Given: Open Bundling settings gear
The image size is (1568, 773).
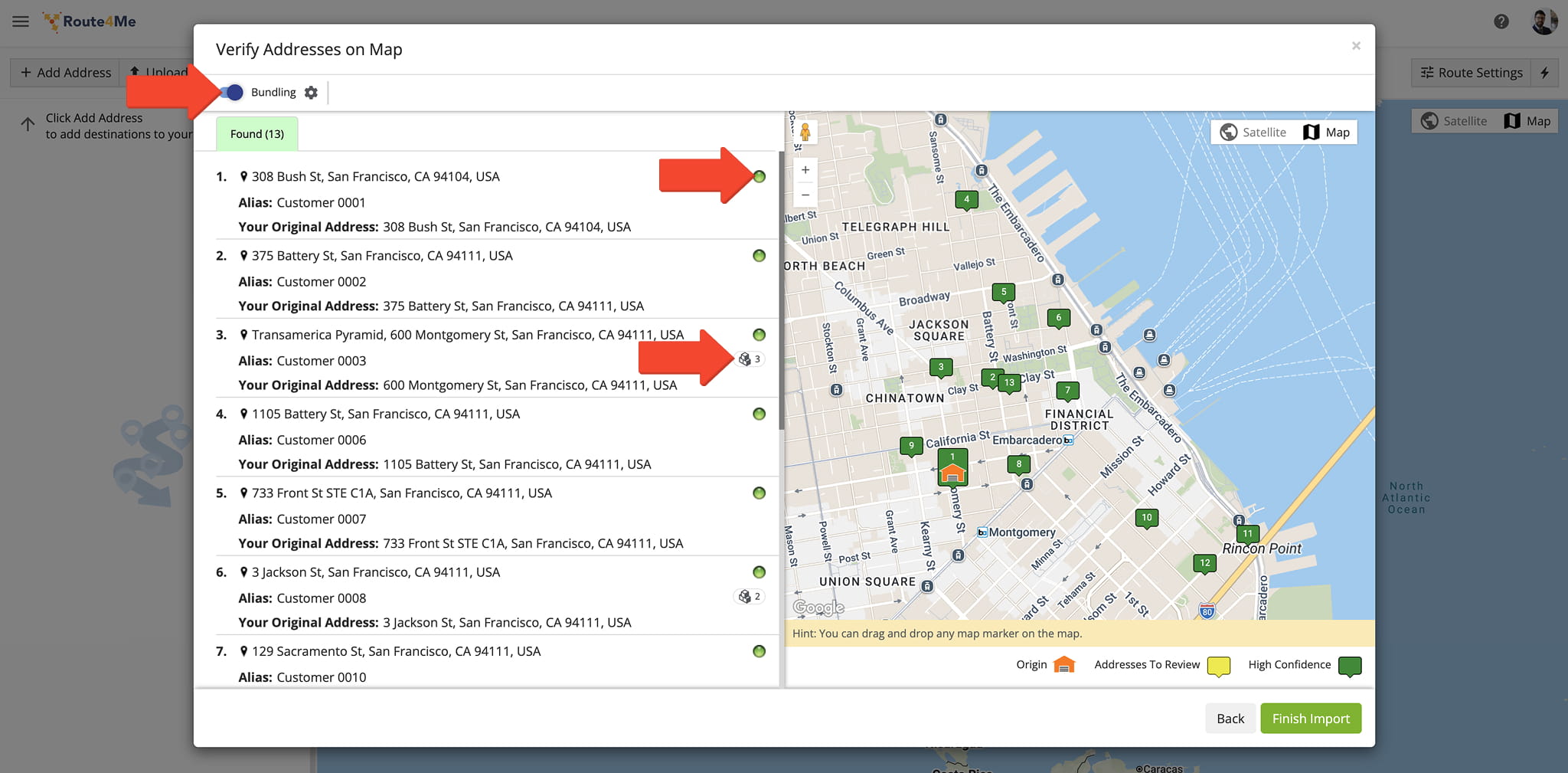Looking at the screenshot, I should [311, 93].
